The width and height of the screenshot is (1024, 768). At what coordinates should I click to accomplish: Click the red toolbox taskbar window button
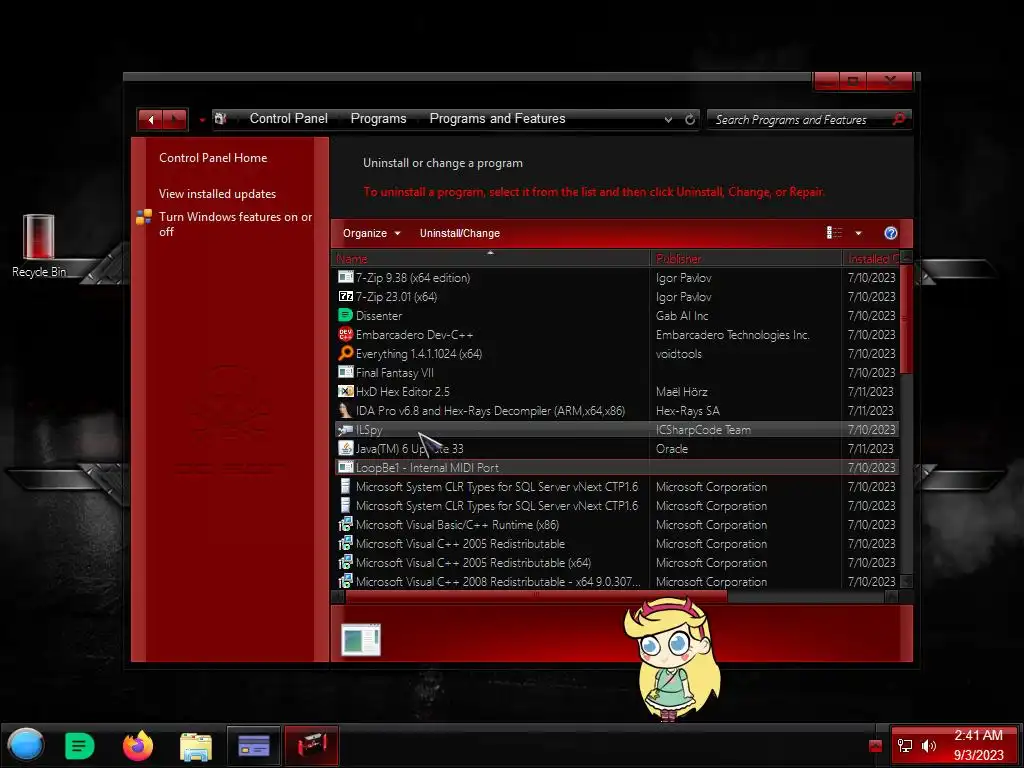[x=312, y=746]
